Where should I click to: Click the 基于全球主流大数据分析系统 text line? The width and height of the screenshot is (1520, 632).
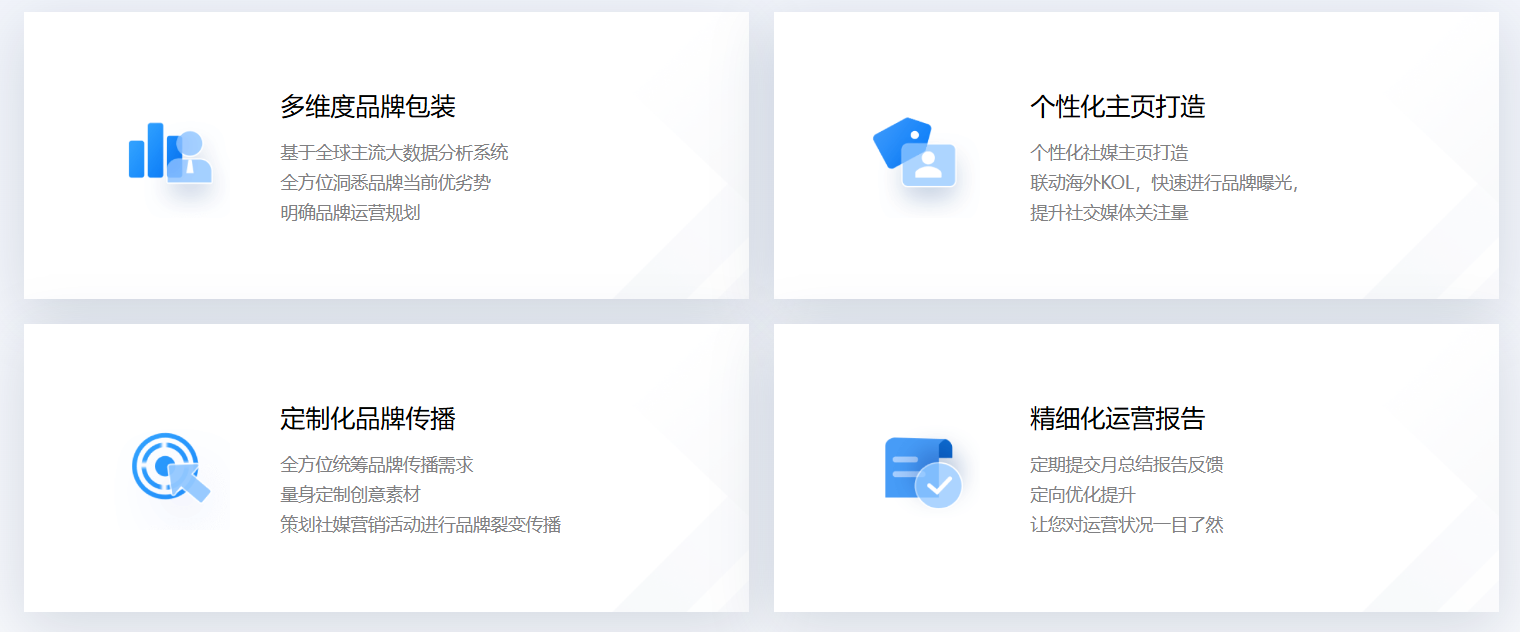394,153
